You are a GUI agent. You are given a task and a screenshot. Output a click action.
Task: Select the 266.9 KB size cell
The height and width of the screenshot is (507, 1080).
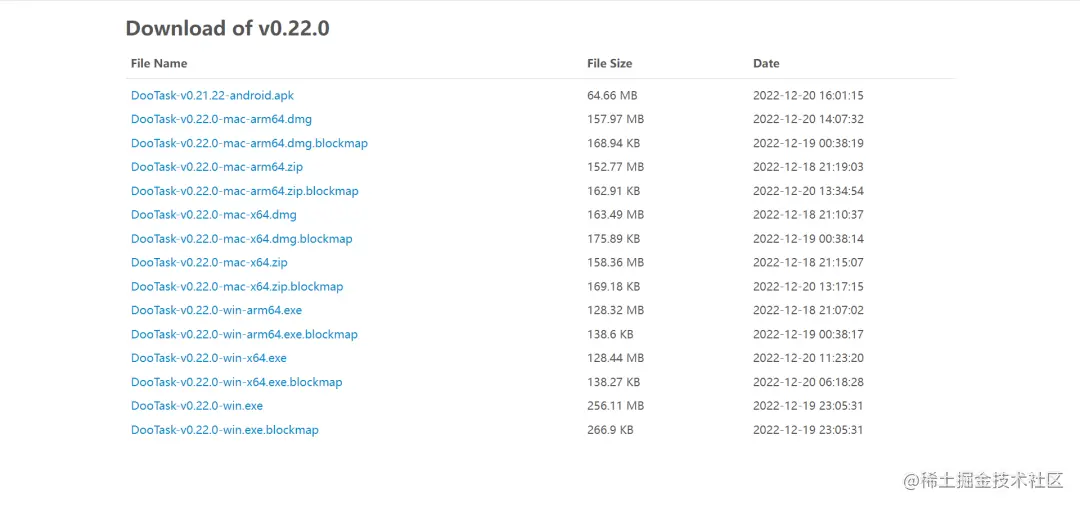pyautogui.click(x=610, y=430)
